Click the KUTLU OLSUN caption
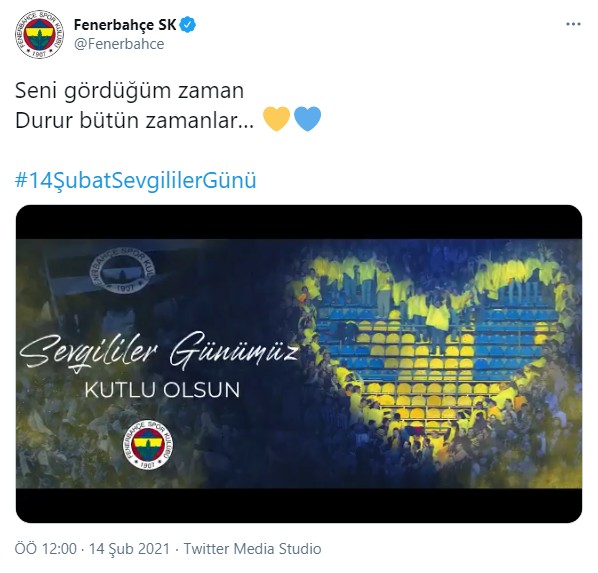The image size is (598, 573). pyautogui.click(x=162, y=390)
